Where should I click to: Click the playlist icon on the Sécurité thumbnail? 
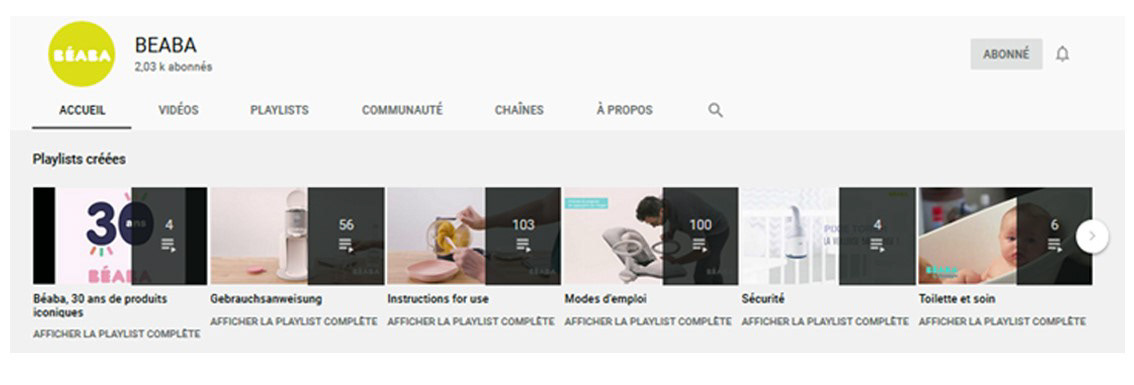(x=877, y=245)
